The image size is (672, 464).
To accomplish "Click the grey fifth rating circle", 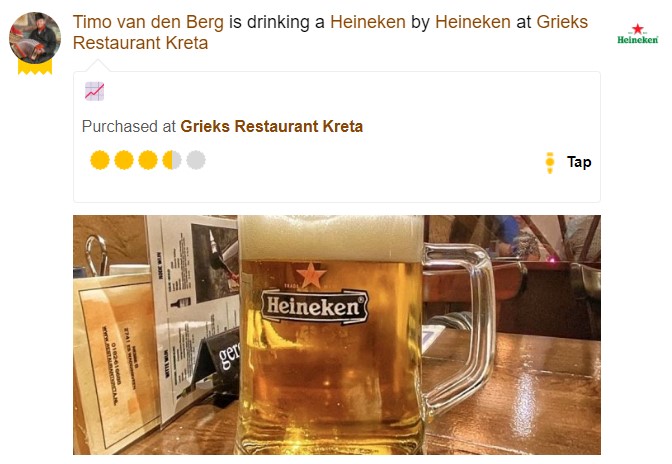I will [x=196, y=160].
